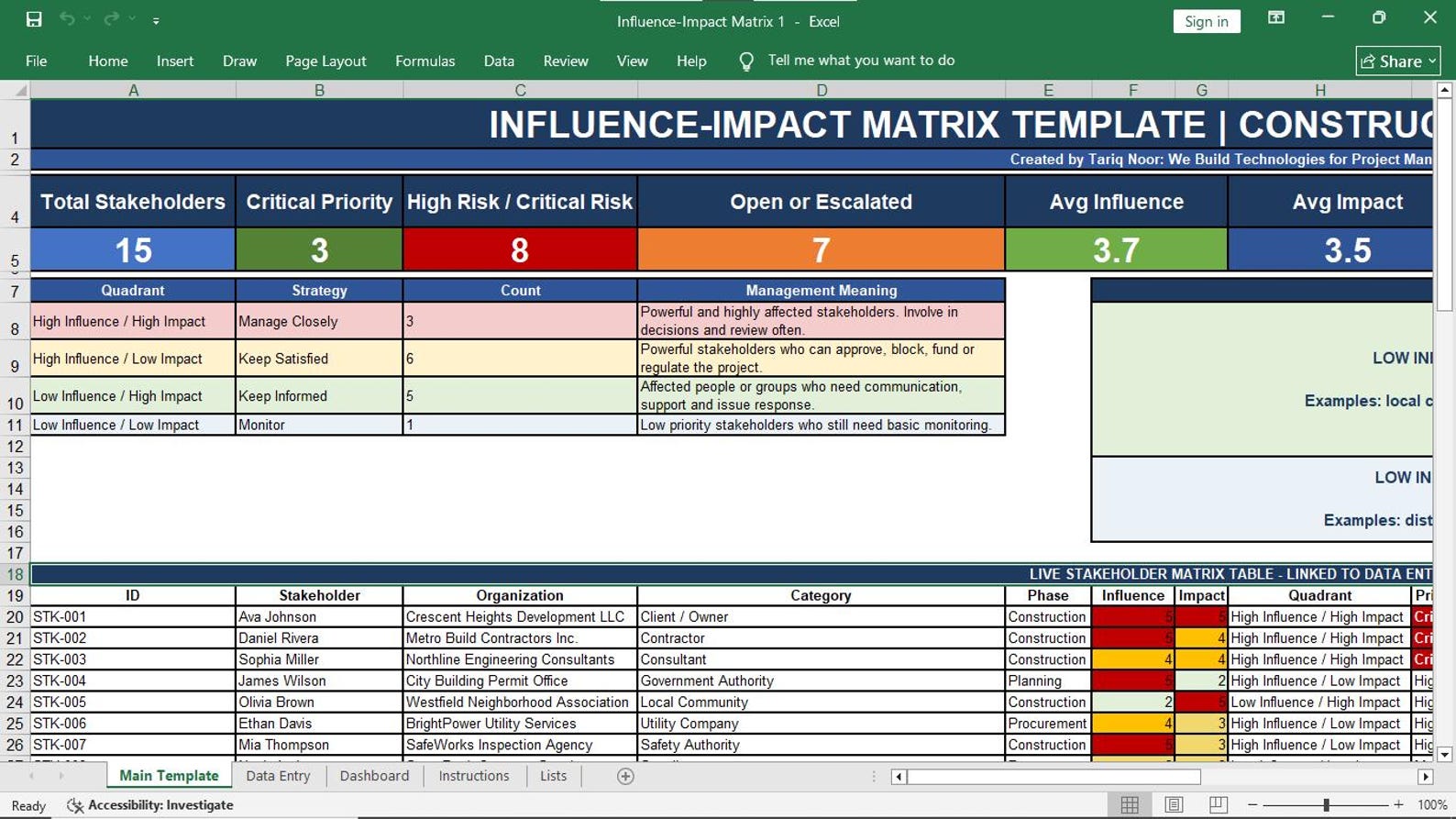The height and width of the screenshot is (819, 1456).
Task: Open the Draw ribbon tab
Action: (239, 61)
